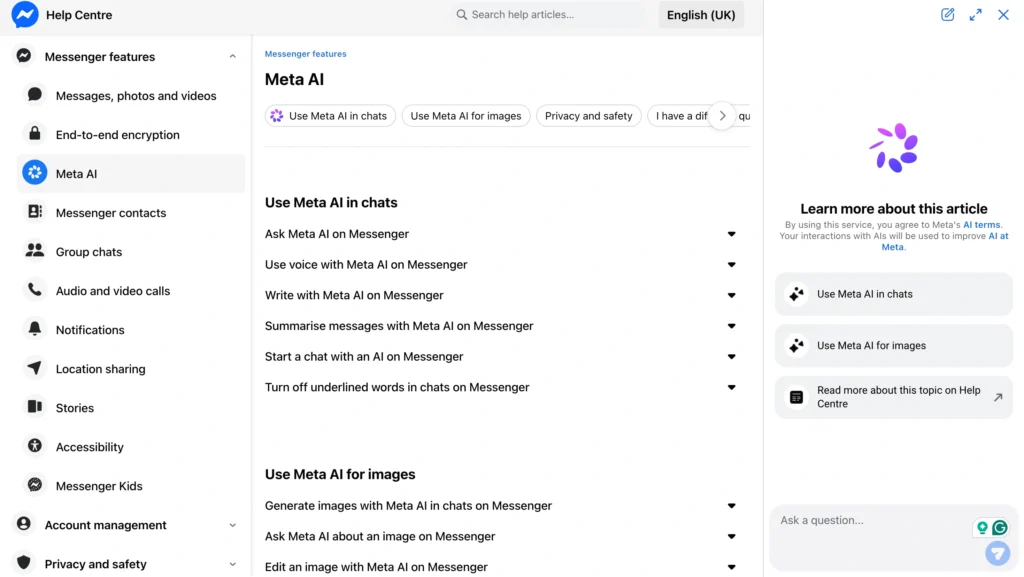The height and width of the screenshot is (577, 1024).
Task: Click the Privacy and safety shield icon
Action: coord(24,563)
